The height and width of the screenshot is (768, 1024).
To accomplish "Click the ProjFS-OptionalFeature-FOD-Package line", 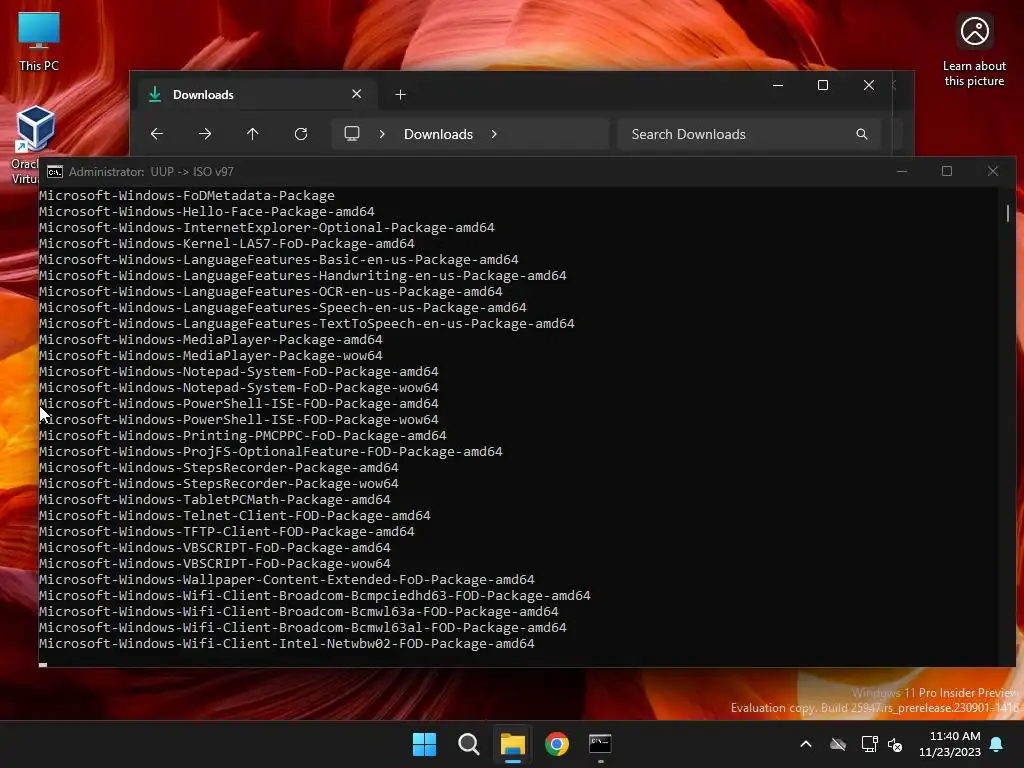I will coord(271,451).
